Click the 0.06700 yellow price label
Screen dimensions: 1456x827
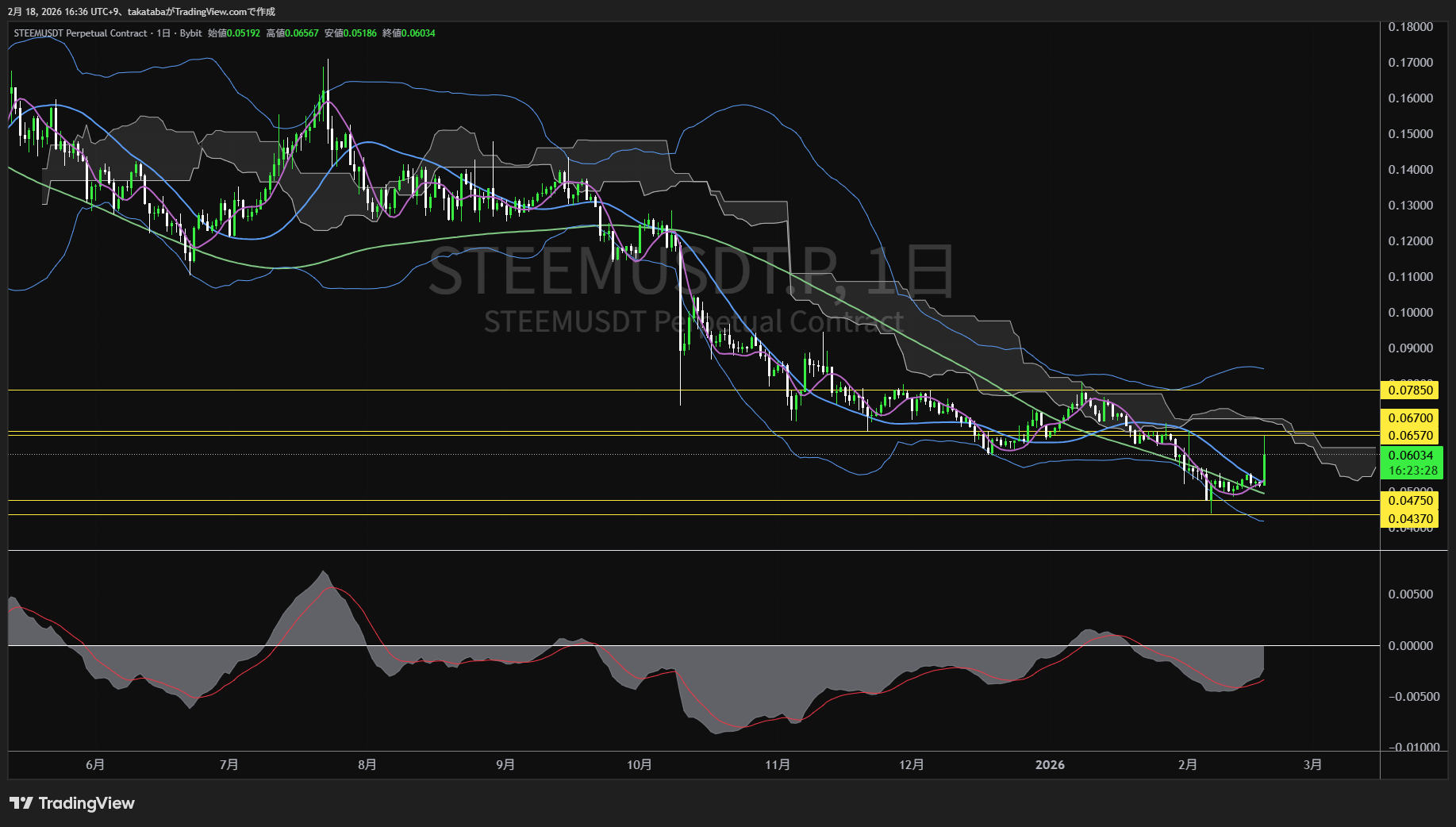click(x=1410, y=417)
